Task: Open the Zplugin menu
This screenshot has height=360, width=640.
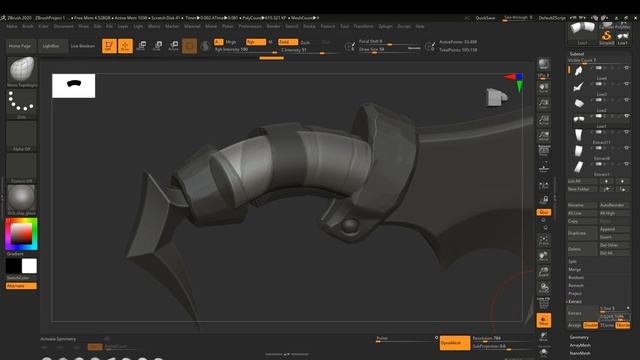Action: (385, 26)
